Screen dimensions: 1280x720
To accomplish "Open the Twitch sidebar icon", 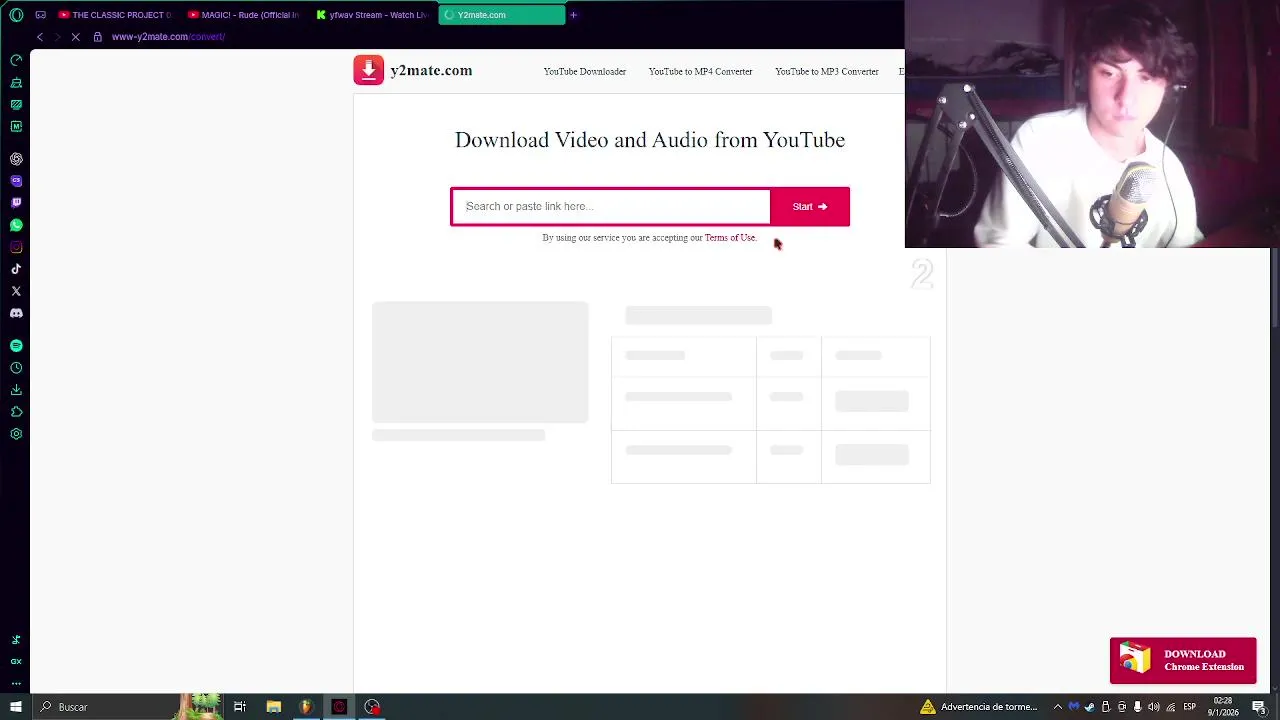I will pyautogui.click(x=16, y=203).
